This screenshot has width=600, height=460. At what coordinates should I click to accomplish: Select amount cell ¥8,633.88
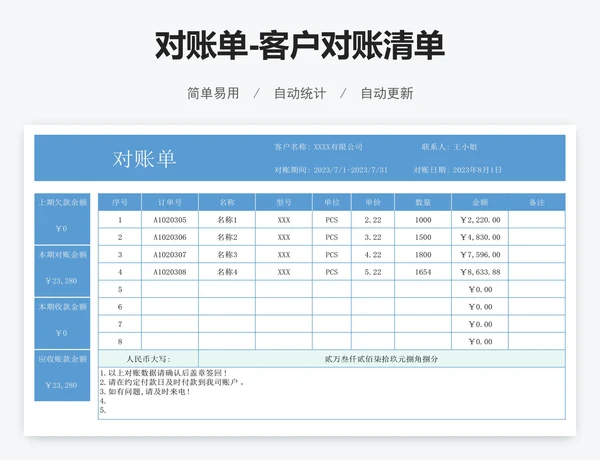pos(480,272)
